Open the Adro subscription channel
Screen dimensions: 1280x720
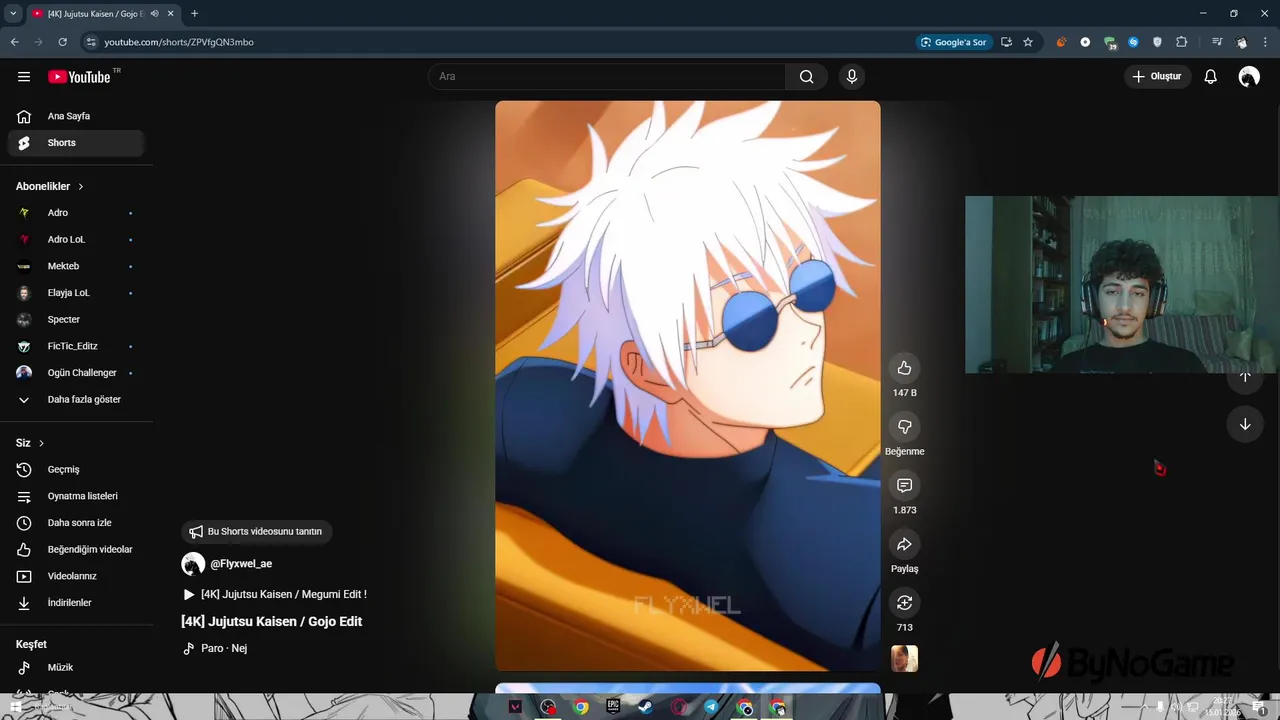tap(76, 213)
